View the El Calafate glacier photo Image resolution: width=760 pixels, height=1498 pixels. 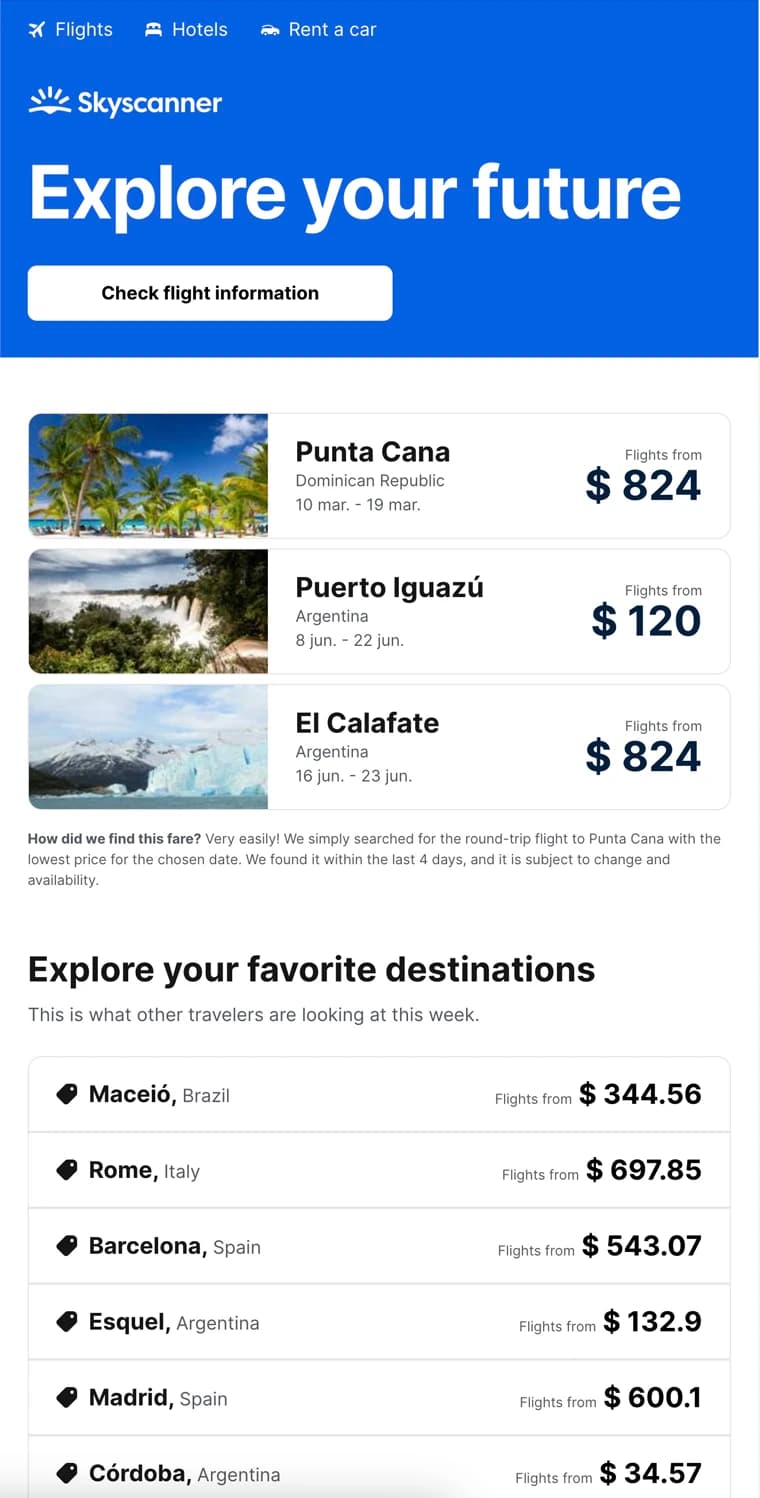[x=148, y=747]
